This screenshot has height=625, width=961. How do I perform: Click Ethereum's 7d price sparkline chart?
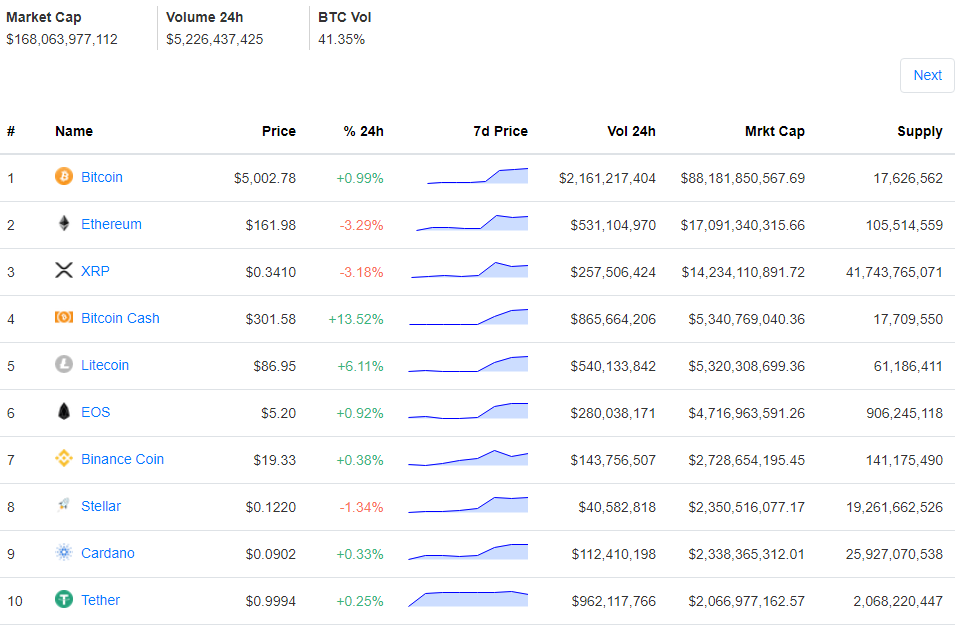(x=472, y=223)
